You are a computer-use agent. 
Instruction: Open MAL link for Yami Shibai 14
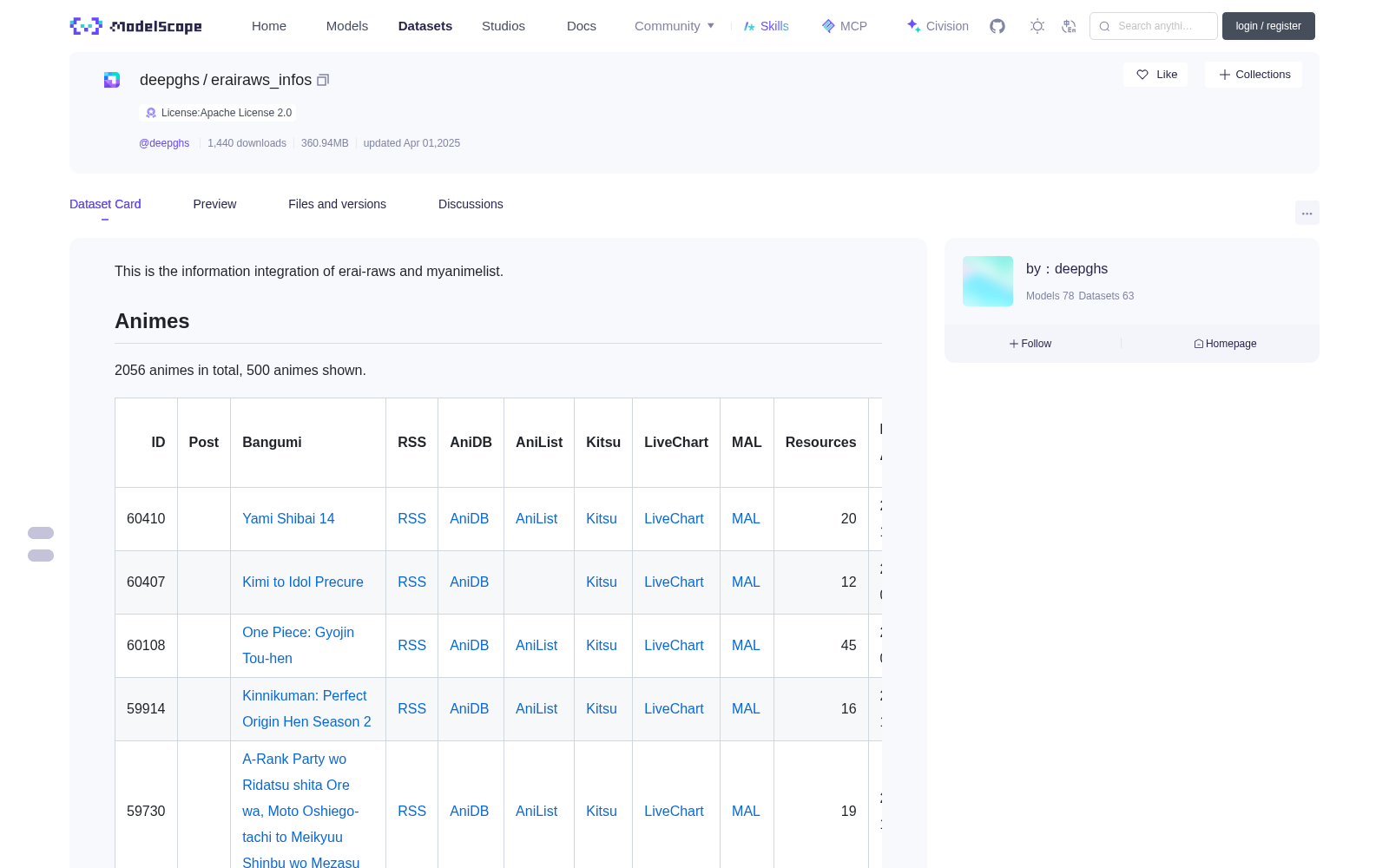click(x=746, y=518)
